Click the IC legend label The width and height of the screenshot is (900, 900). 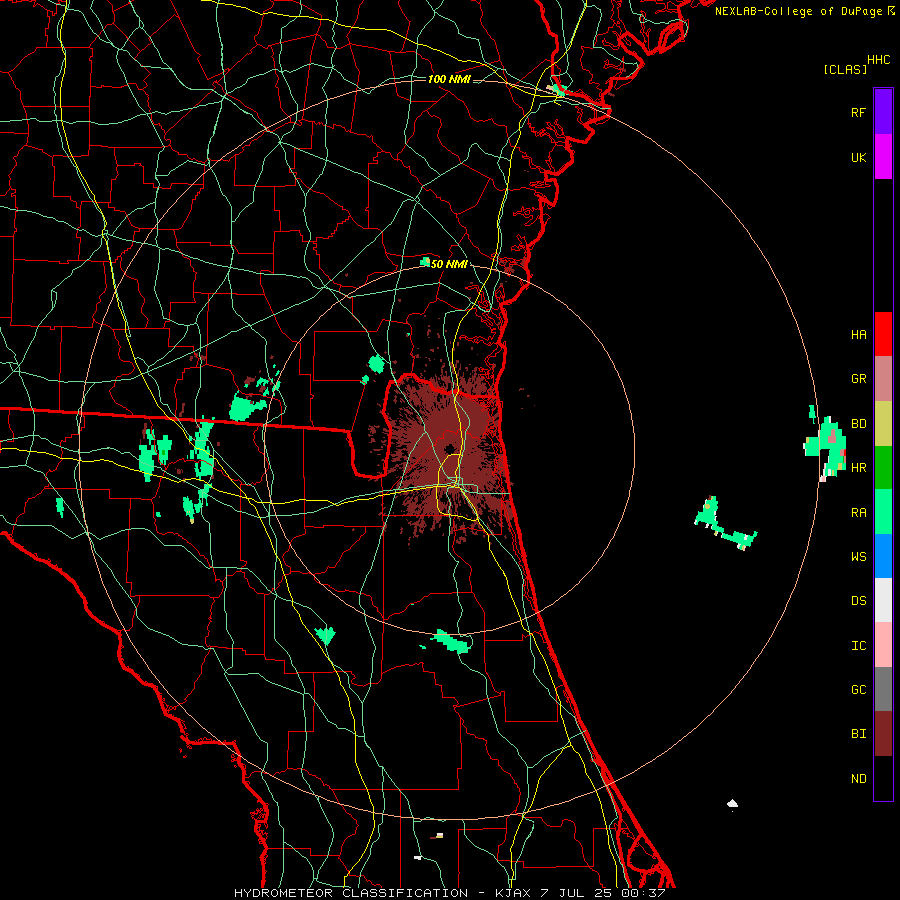[858, 646]
